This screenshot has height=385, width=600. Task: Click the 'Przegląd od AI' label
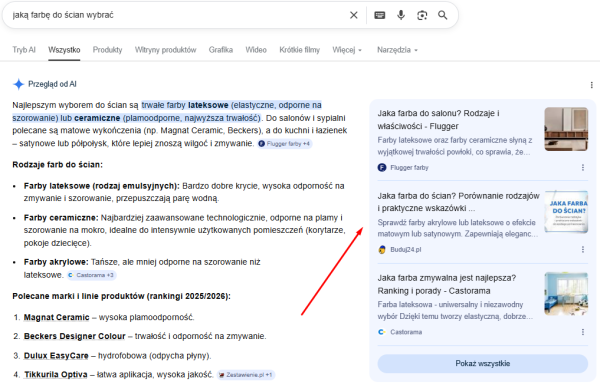(x=52, y=84)
